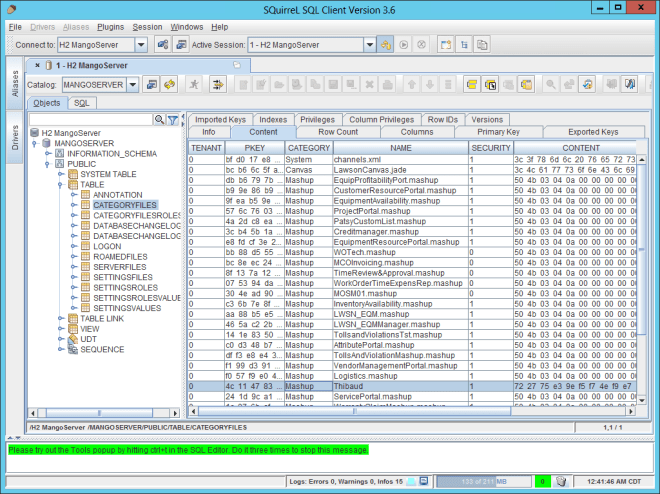Image resolution: width=660 pixels, height=494 pixels.
Task: Click the trash can garbage collector icon
Action: (562, 482)
